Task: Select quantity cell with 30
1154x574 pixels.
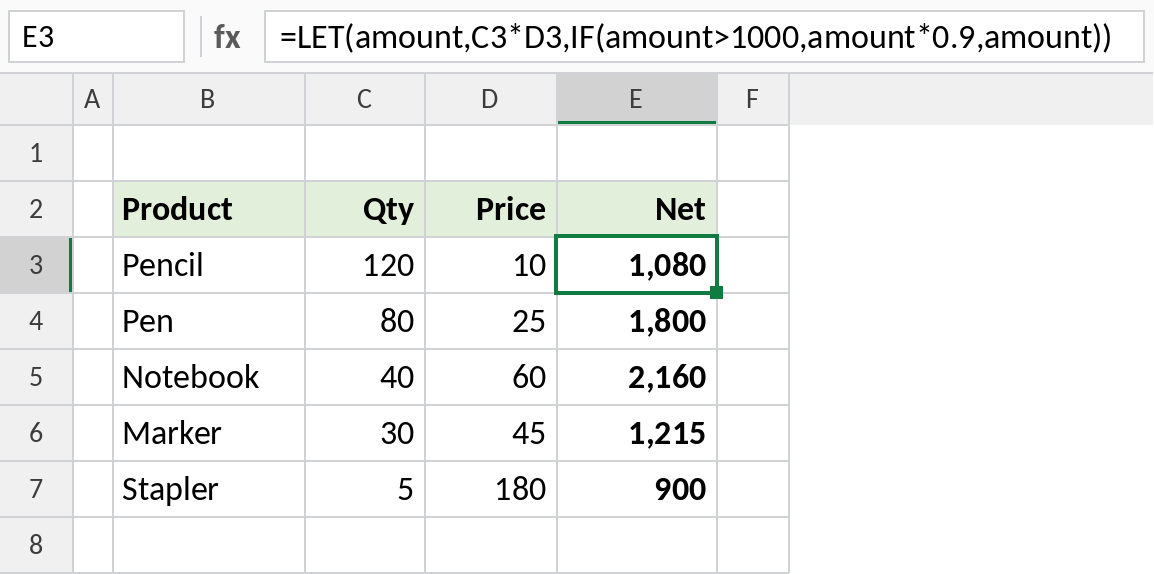Action: tap(364, 433)
